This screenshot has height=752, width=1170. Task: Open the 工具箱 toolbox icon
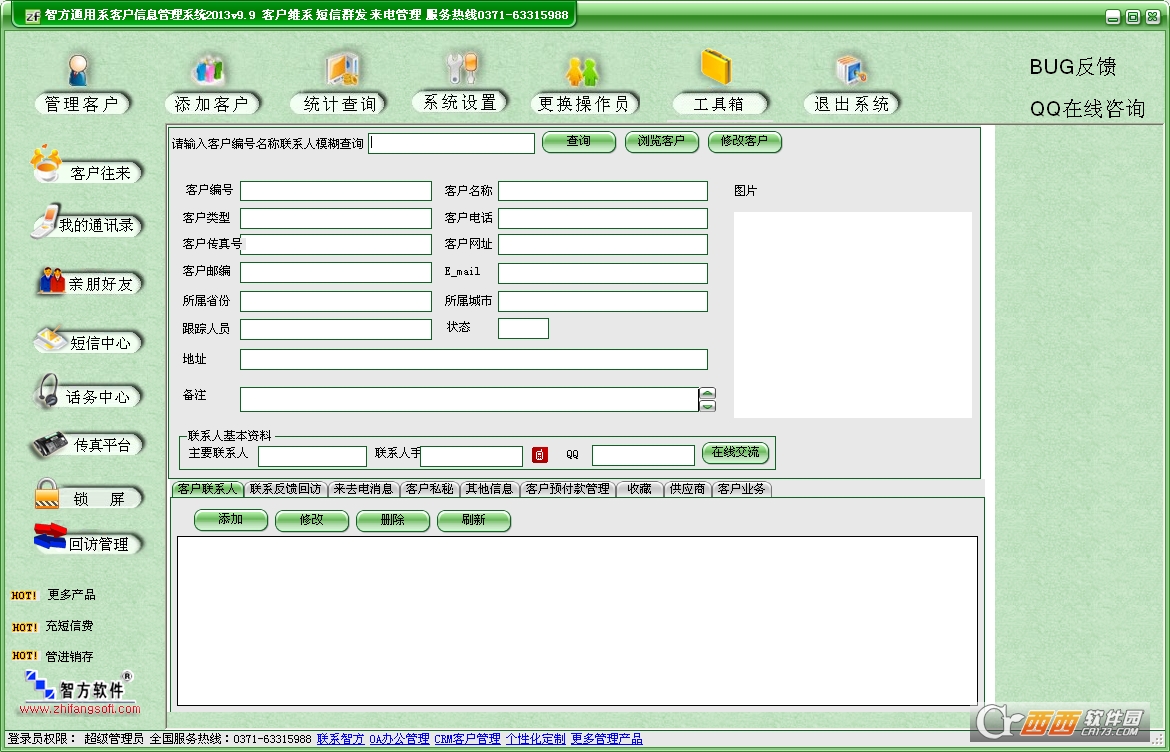pos(717,70)
